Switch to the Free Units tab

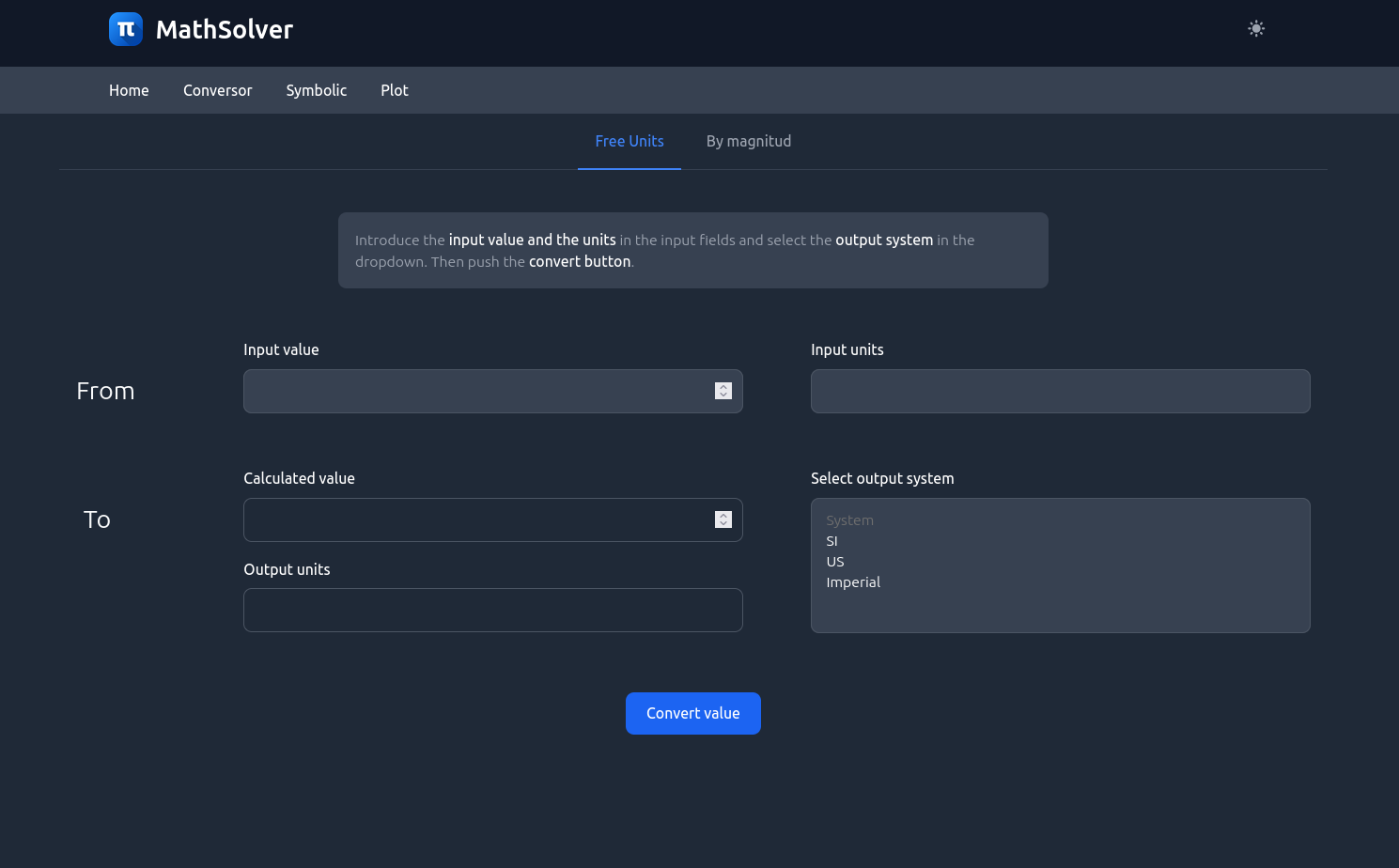629,141
